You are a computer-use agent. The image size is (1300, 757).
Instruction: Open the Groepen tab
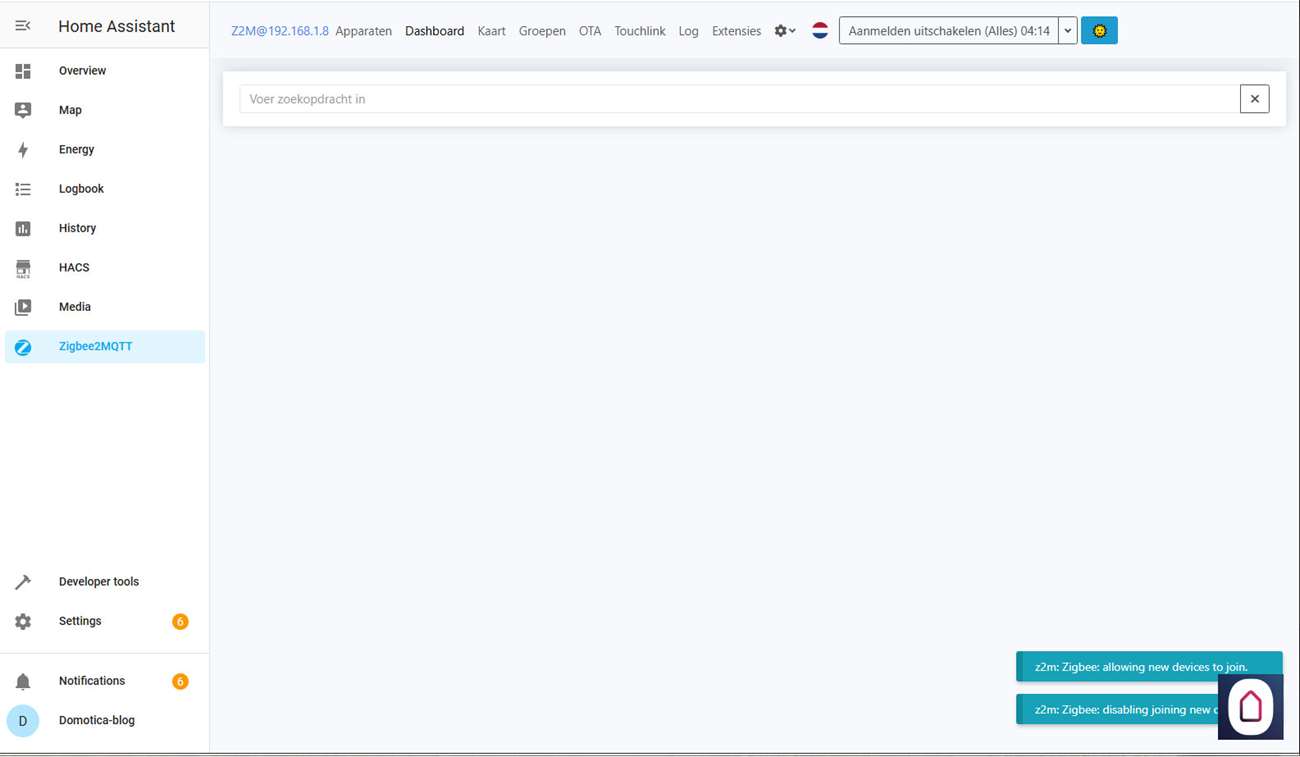click(542, 31)
